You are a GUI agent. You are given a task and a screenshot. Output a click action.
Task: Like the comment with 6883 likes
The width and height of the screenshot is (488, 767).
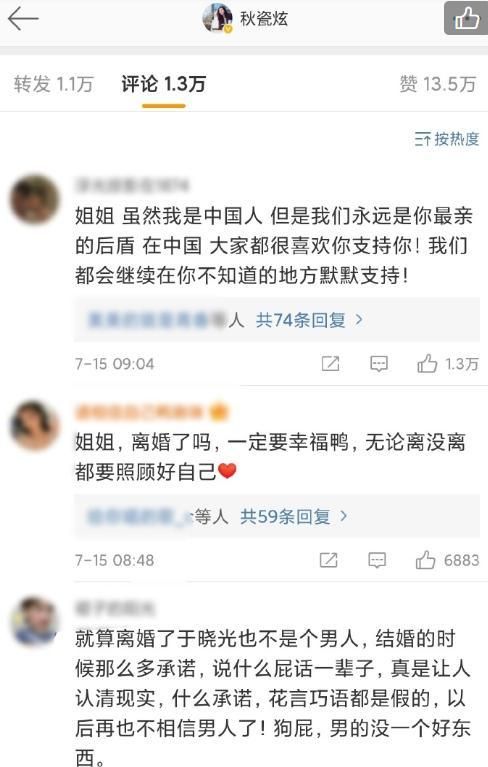pos(447,560)
